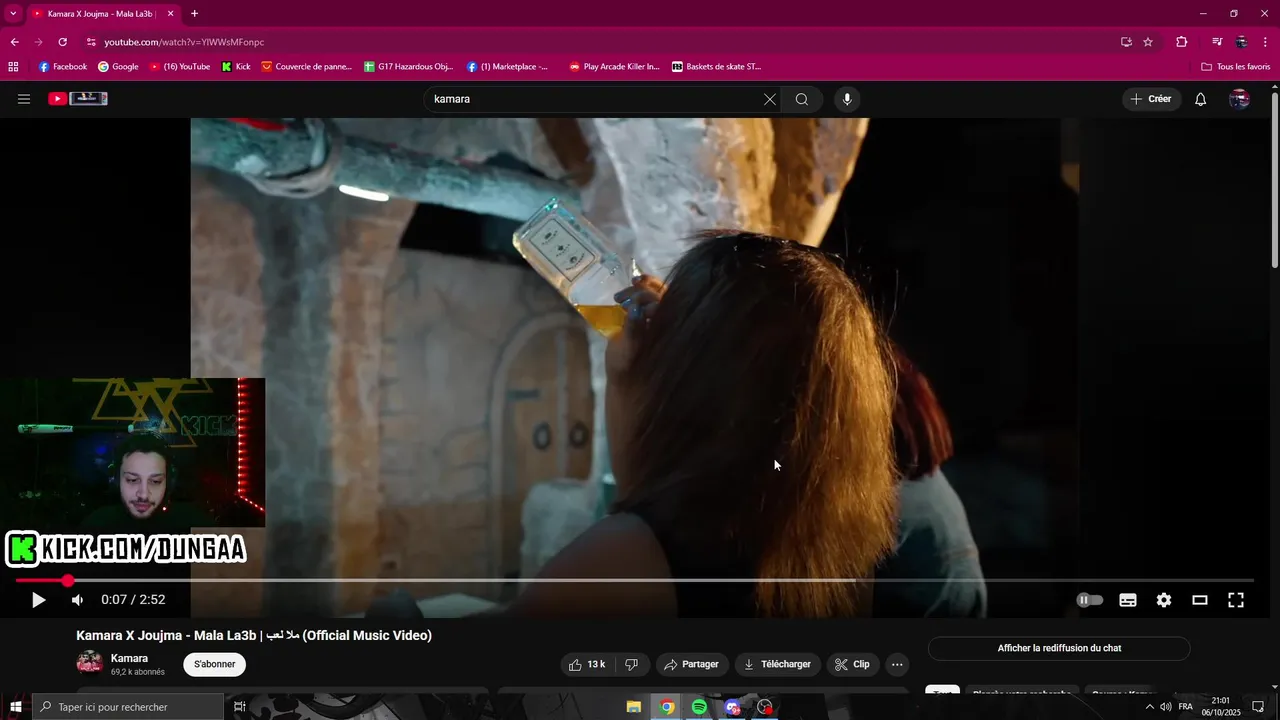Image resolution: width=1280 pixels, height=720 pixels.
Task: Open the taskbar volume control
Action: coord(1166,707)
